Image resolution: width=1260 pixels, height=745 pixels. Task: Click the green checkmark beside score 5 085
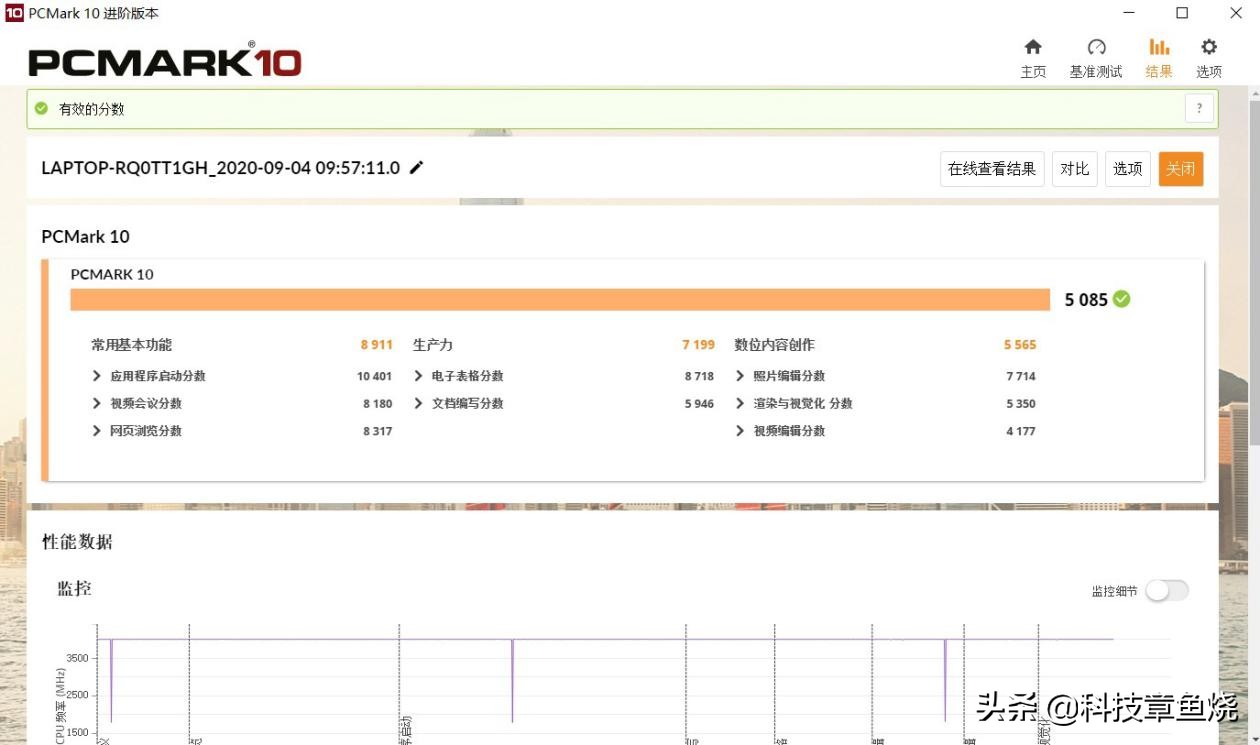tap(1120, 299)
